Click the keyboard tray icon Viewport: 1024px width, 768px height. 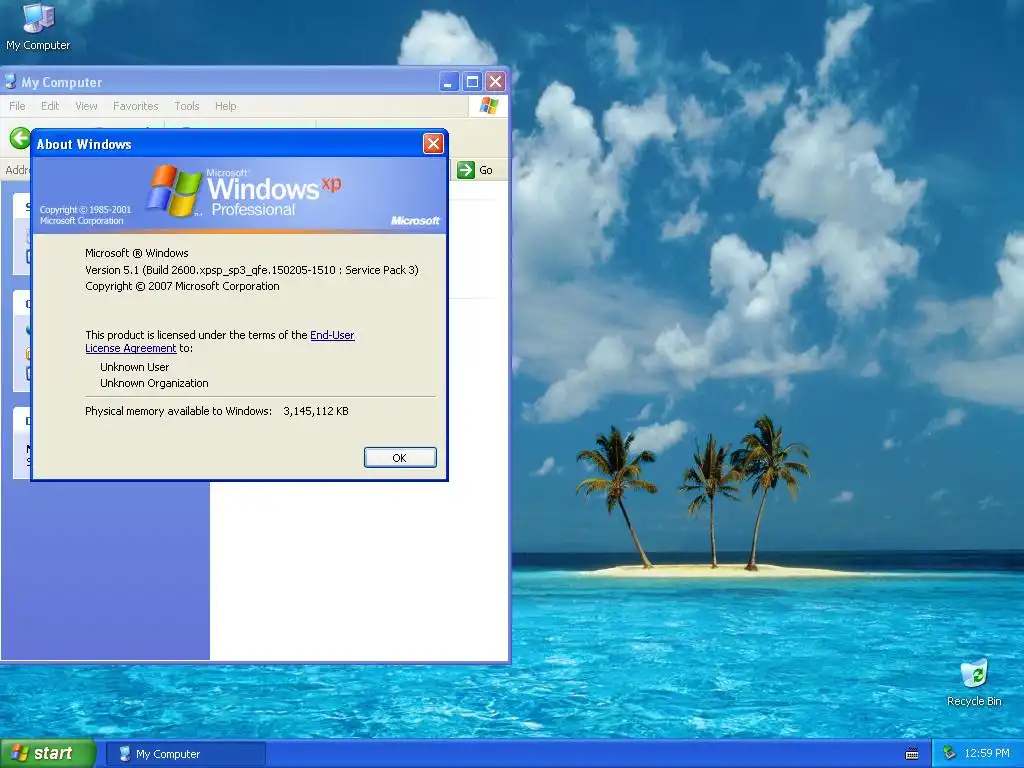[912, 754]
